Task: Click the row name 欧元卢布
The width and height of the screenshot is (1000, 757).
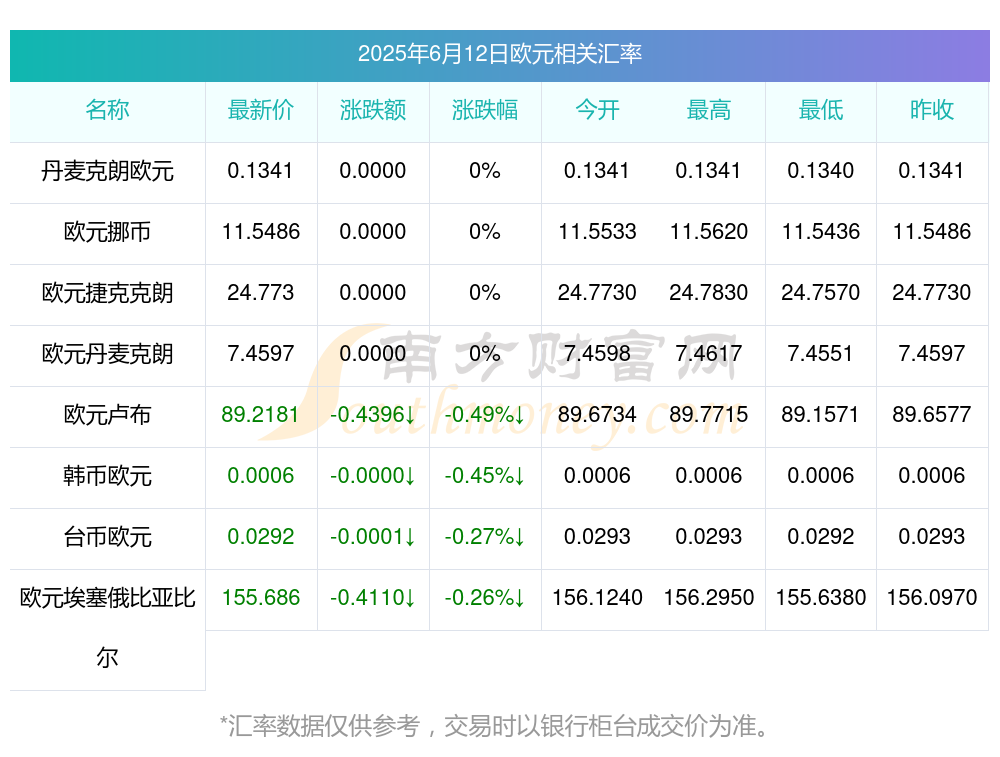Action: pos(107,415)
